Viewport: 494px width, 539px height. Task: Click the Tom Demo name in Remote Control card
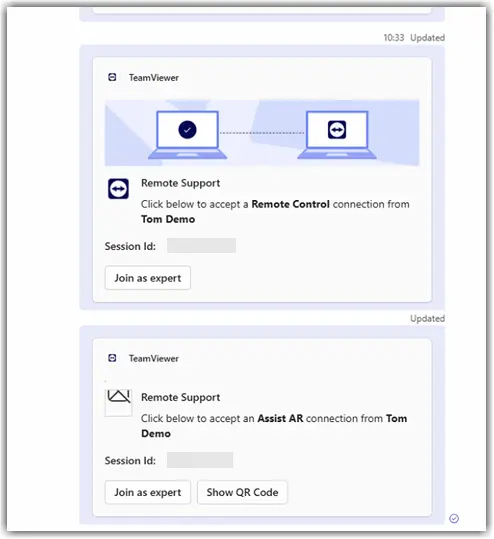168,219
